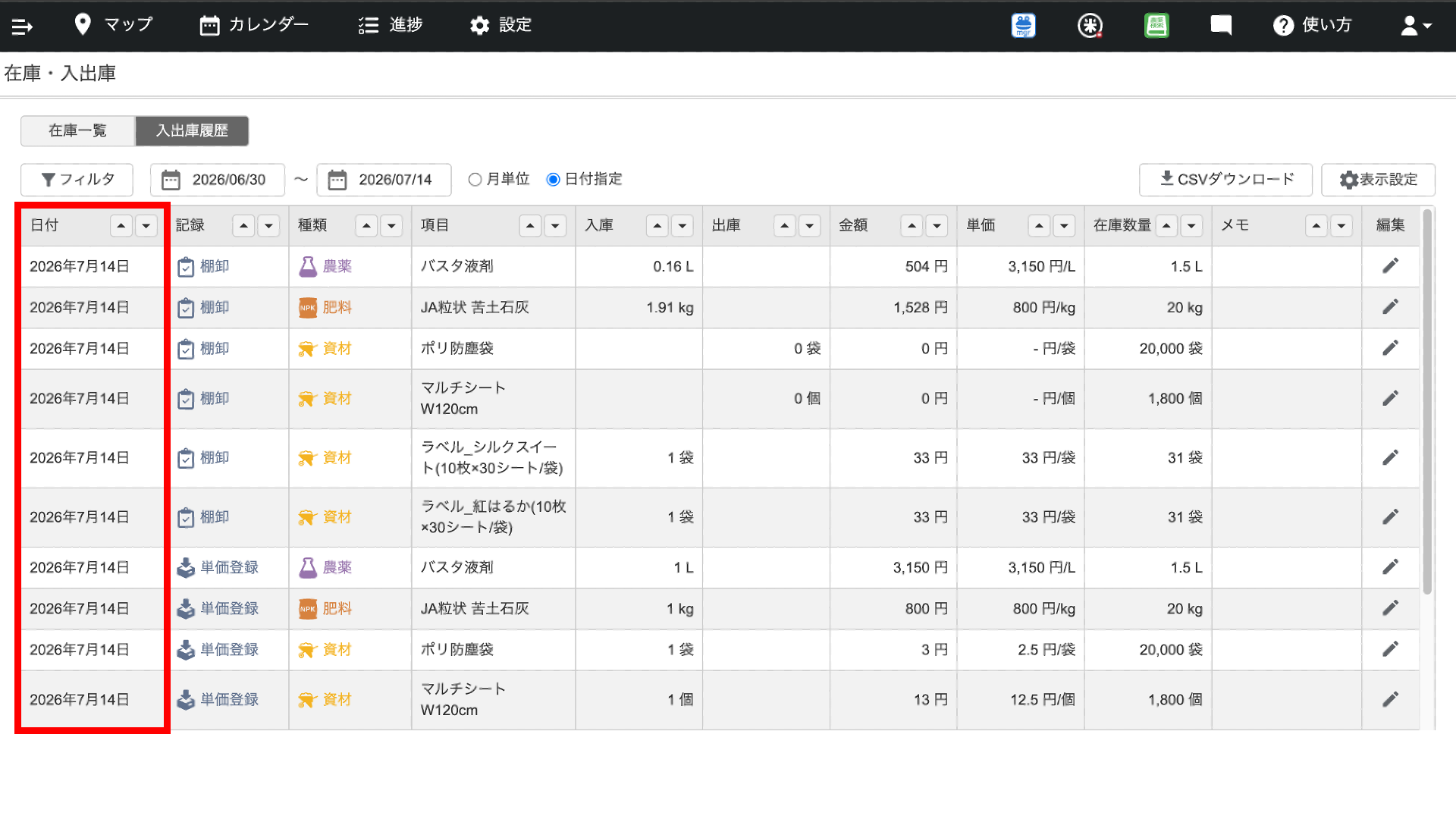
Task: Click the calendar icon for end date
Action: (x=337, y=180)
